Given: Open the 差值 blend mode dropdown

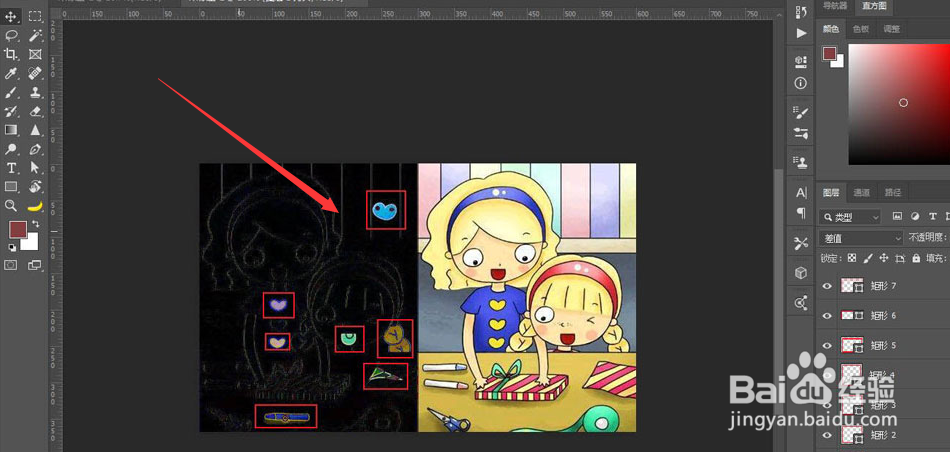Looking at the screenshot, I should (x=861, y=238).
